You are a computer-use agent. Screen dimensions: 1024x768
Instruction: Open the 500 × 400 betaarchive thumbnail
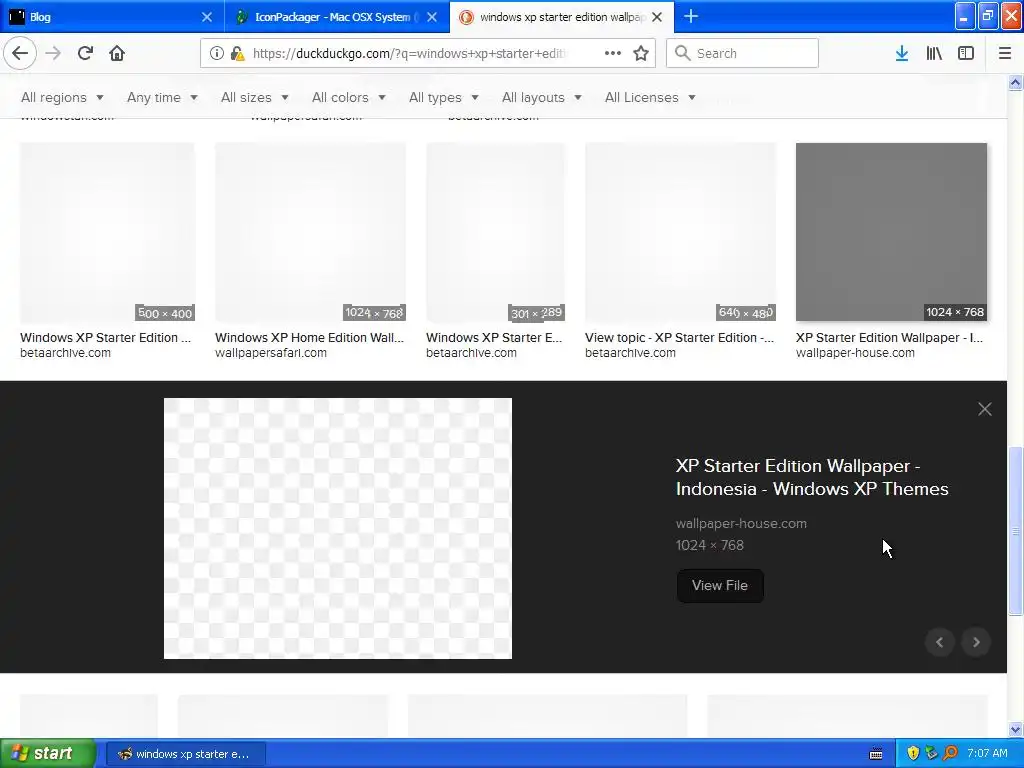pos(107,232)
